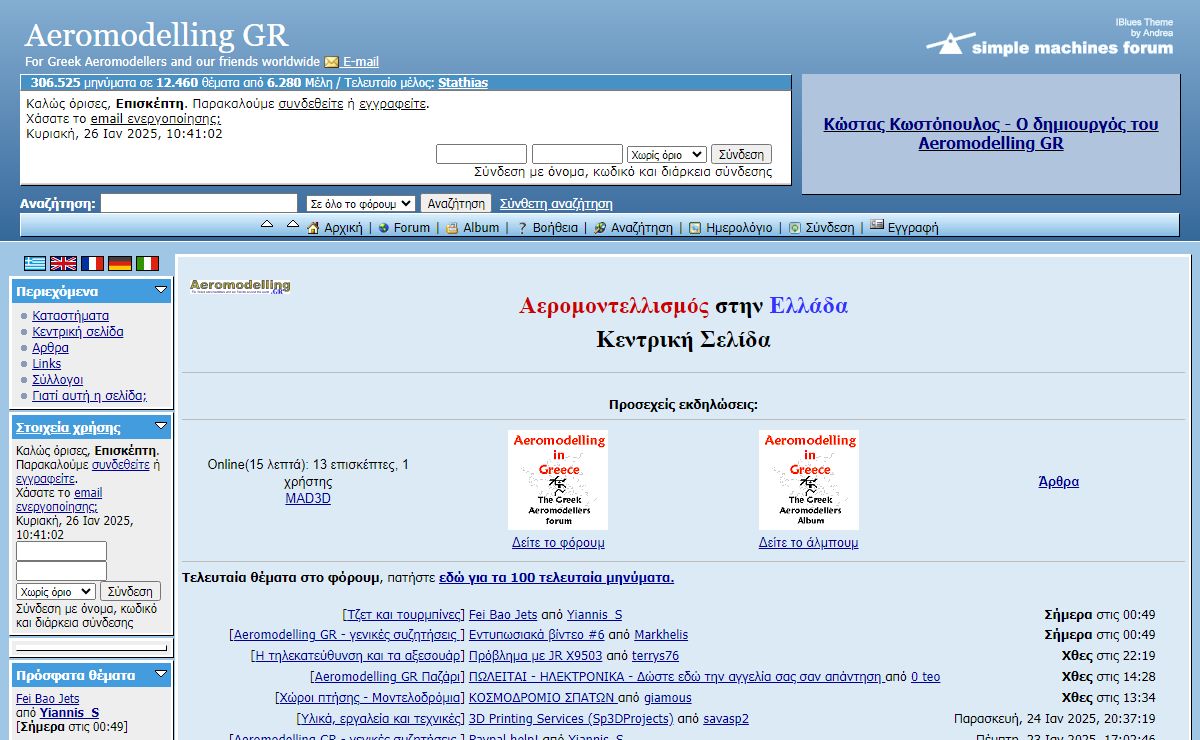Open Links in the Περιεχόμενα list
Image resolution: width=1200 pixels, height=740 pixels.
(47, 364)
